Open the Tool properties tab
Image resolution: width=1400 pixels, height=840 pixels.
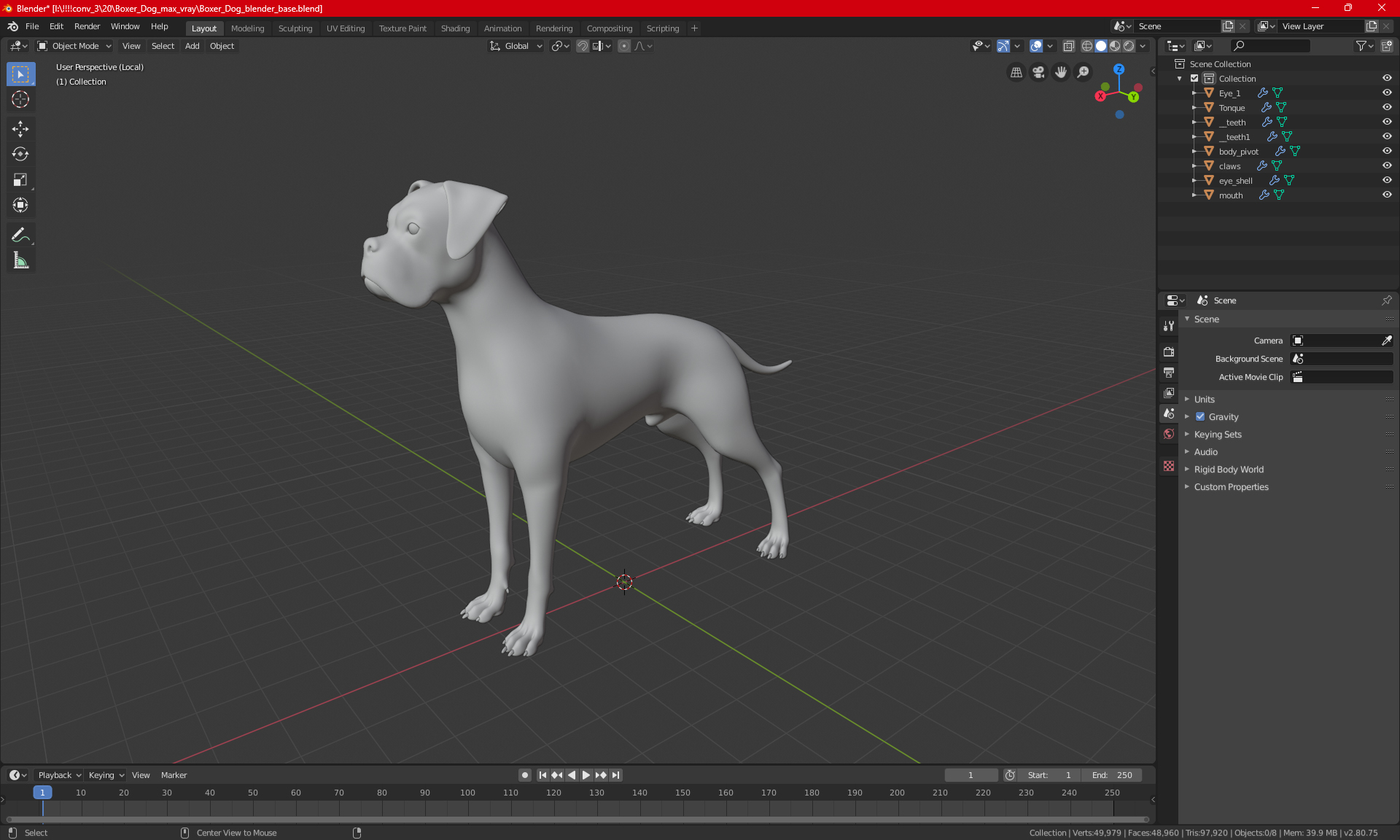point(1169,326)
